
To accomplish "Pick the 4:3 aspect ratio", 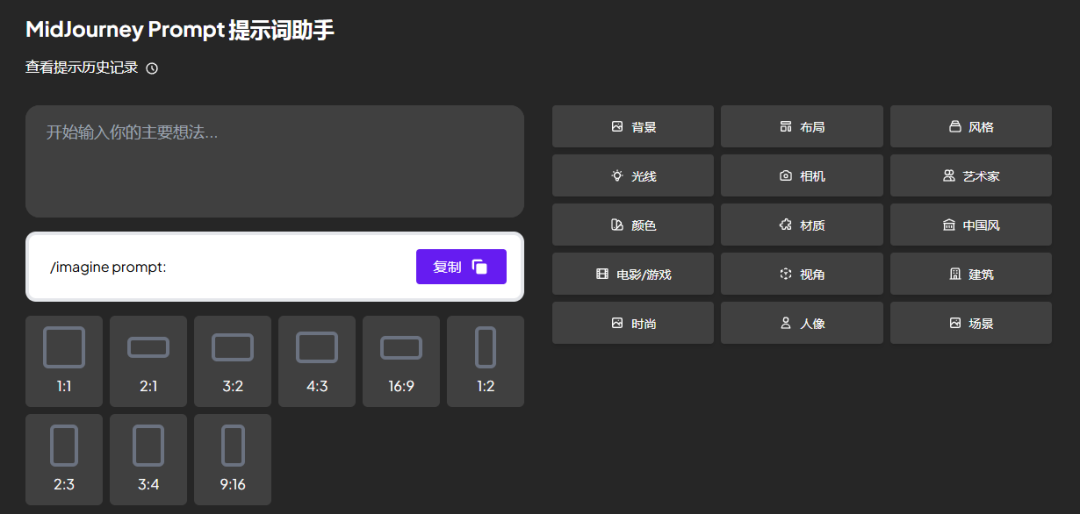I will pos(317,361).
